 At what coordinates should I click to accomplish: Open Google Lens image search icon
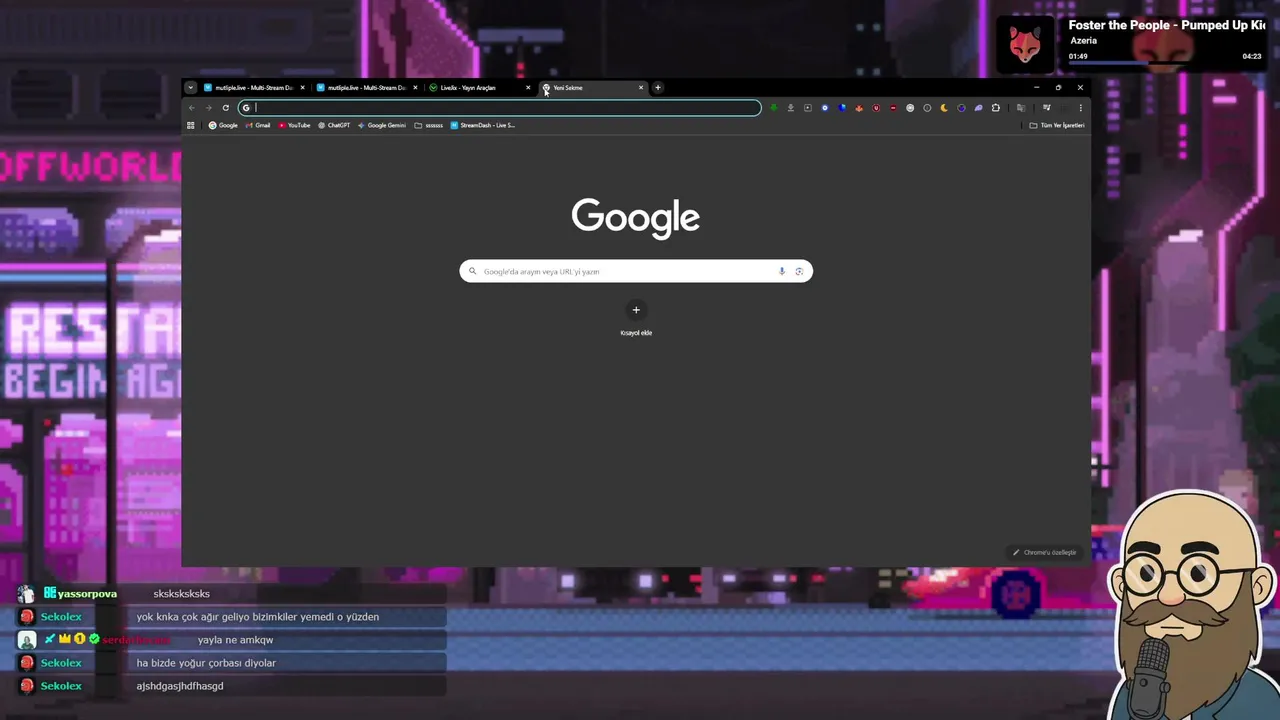coord(799,271)
